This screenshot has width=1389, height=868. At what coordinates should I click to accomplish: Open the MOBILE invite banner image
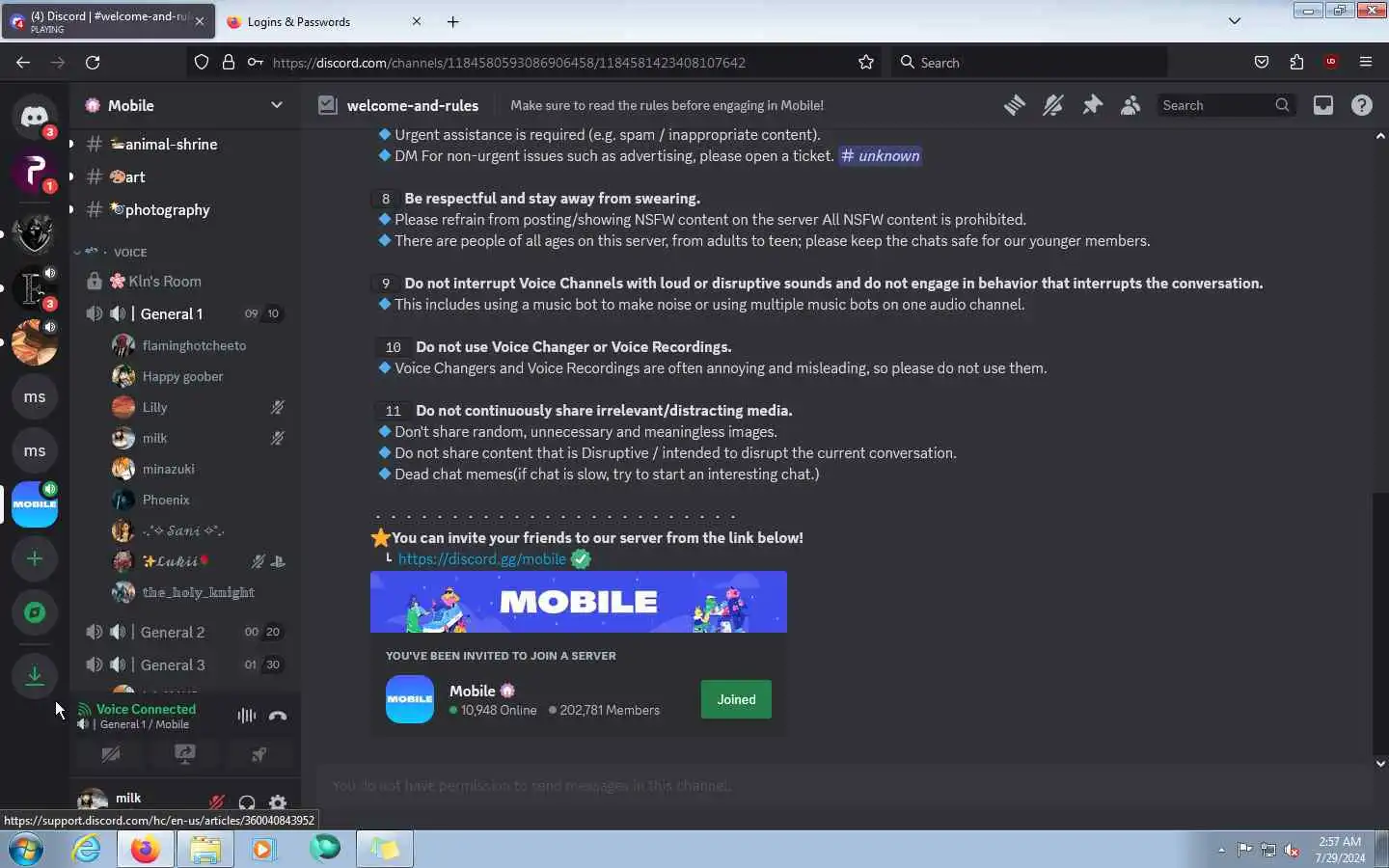(579, 602)
